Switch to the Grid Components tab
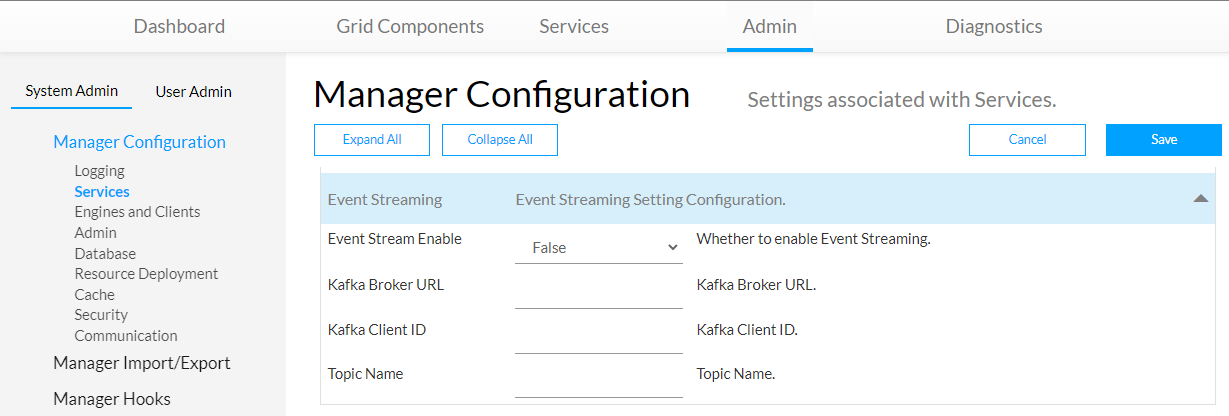This screenshot has width=1229, height=416. tap(410, 26)
